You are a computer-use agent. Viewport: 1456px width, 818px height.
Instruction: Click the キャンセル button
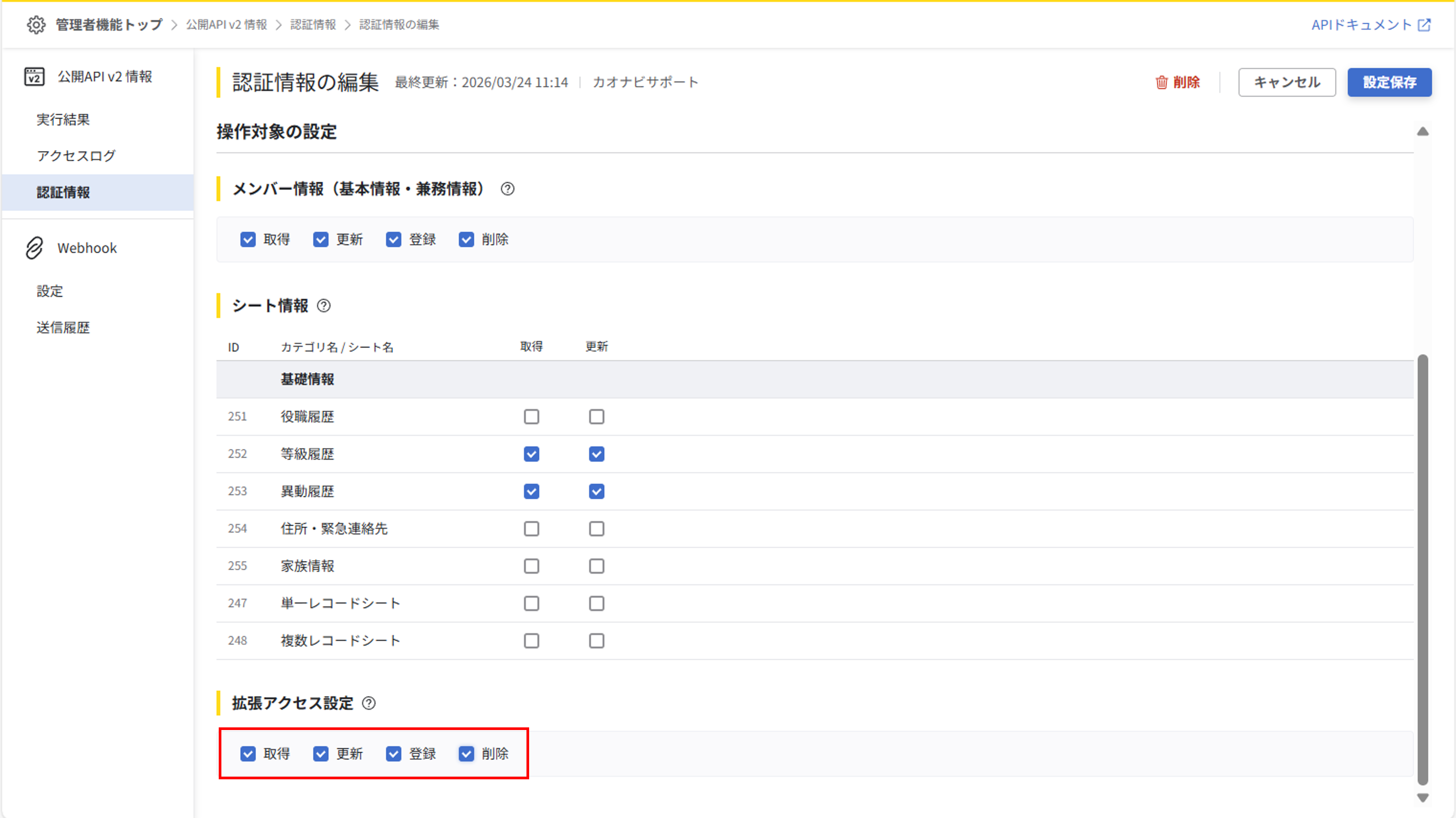1287,82
